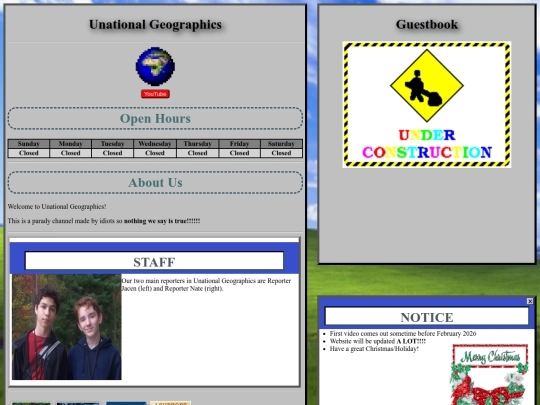Click the Friday column header
This screenshot has width=540, height=405.
[x=240, y=144]
